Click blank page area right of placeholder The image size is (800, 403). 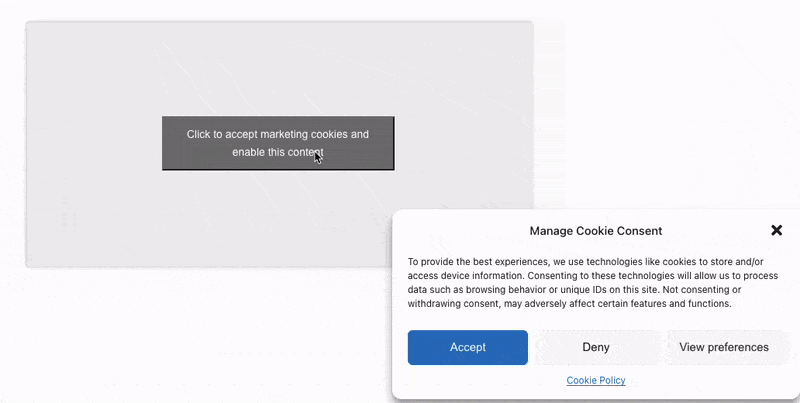pyautogui.click(x=663, y=112)
